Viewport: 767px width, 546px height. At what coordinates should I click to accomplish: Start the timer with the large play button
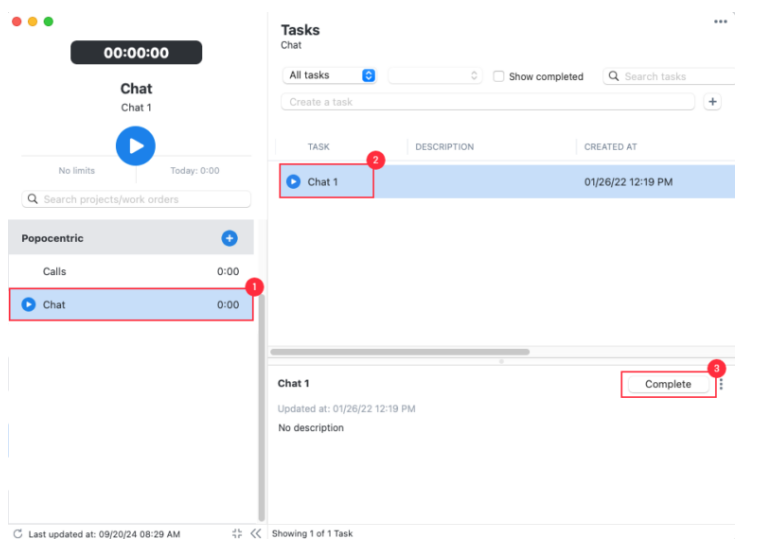click(x=136, y=146)
